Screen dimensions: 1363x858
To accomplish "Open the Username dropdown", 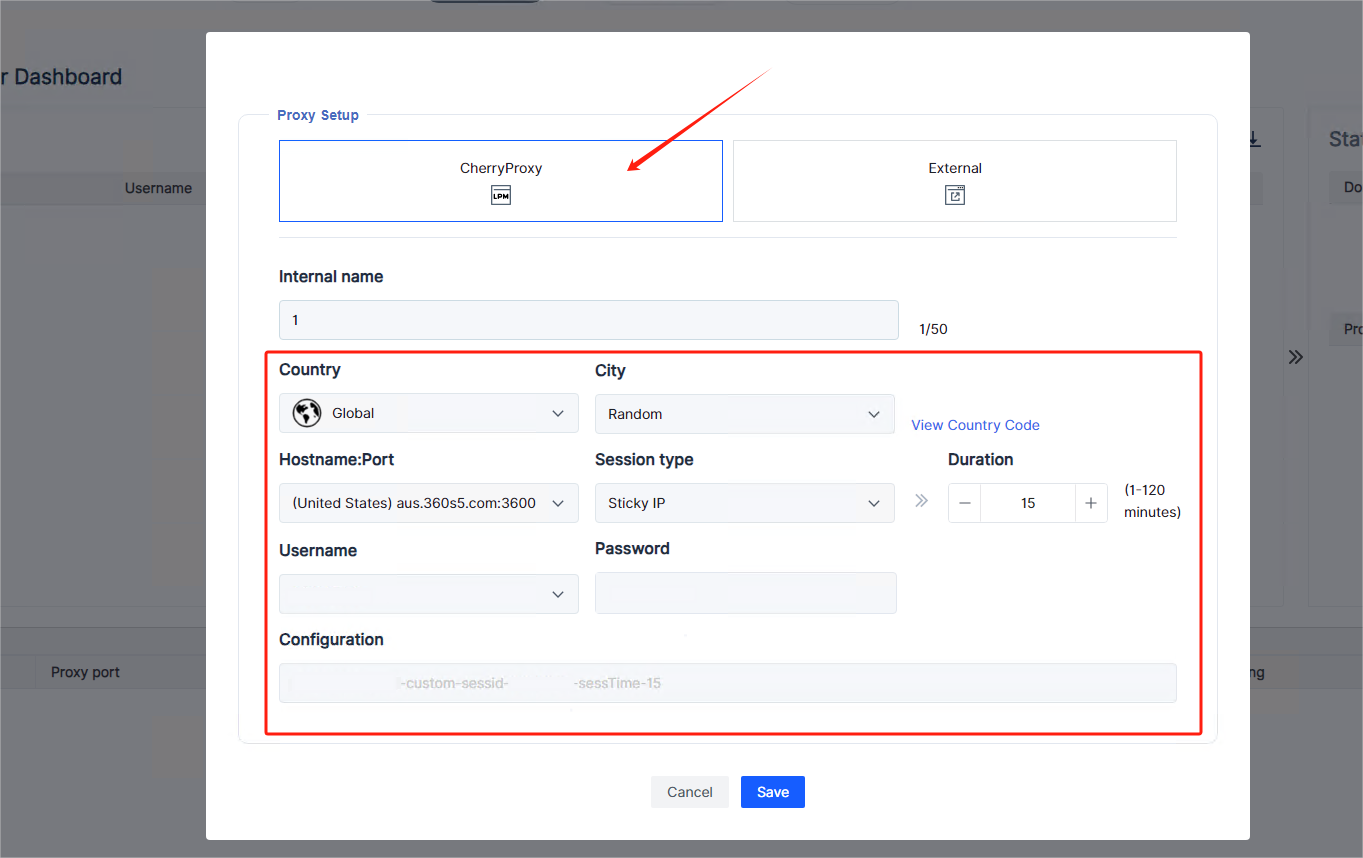I will click(x=428, y=594).
